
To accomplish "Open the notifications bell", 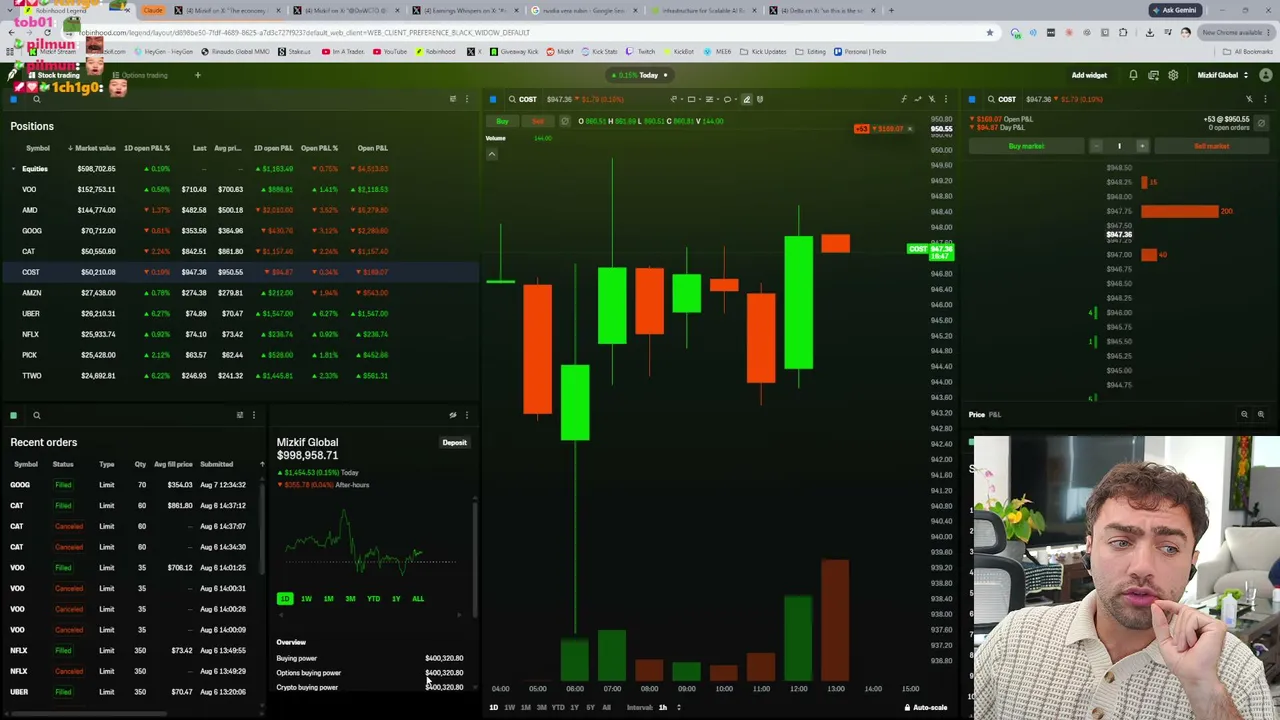I will [x=1133, y=75].
